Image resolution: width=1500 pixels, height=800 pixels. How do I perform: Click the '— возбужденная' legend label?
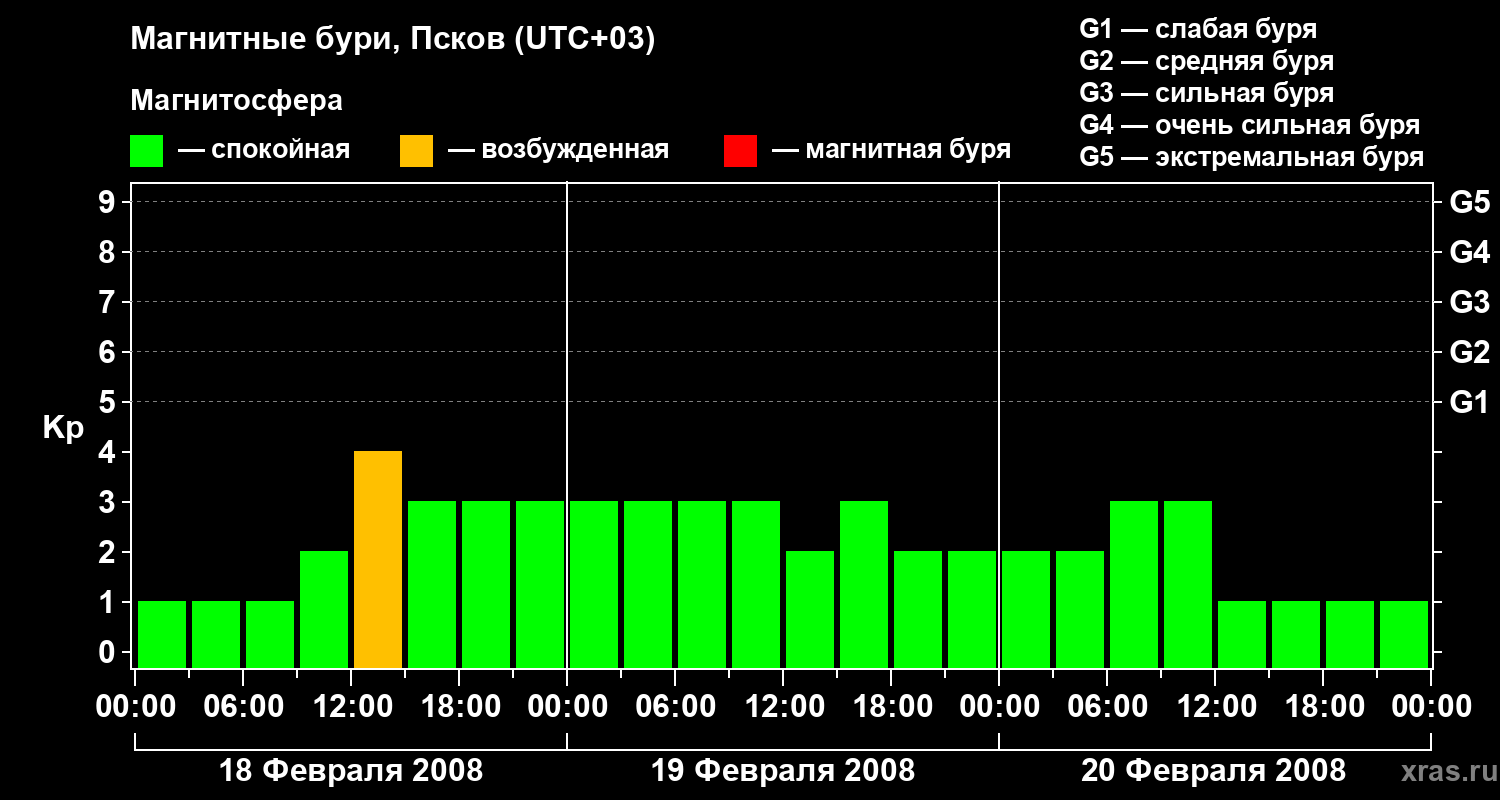click(x=559, y=150)
